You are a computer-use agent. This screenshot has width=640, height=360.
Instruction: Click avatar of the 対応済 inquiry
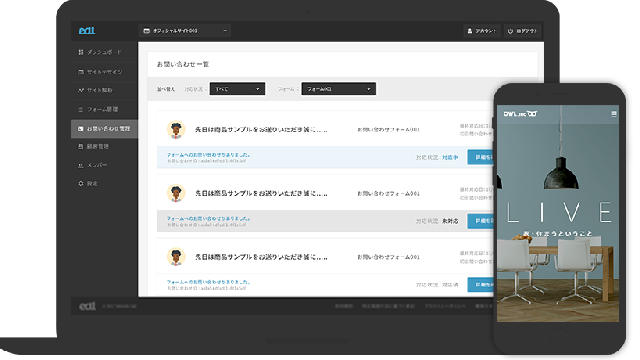point(176,257)
